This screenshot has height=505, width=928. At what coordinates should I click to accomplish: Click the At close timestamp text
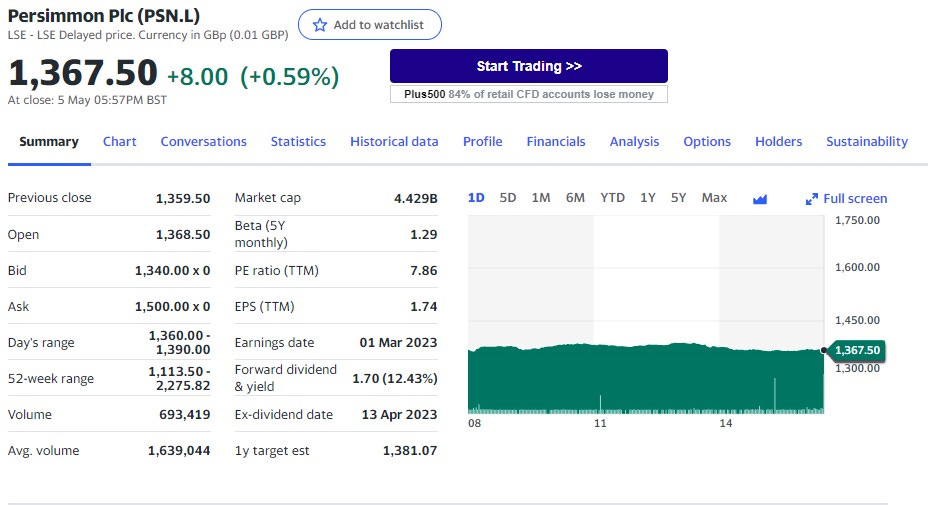[87, 100]
